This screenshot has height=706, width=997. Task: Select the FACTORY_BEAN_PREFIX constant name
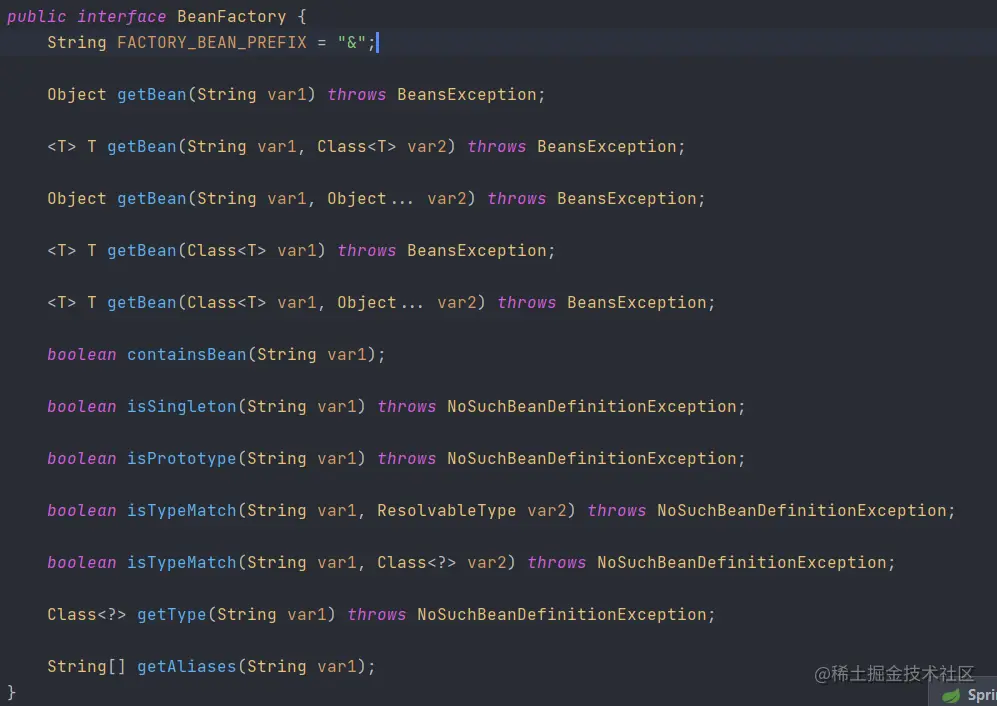(x=212, y=43)
